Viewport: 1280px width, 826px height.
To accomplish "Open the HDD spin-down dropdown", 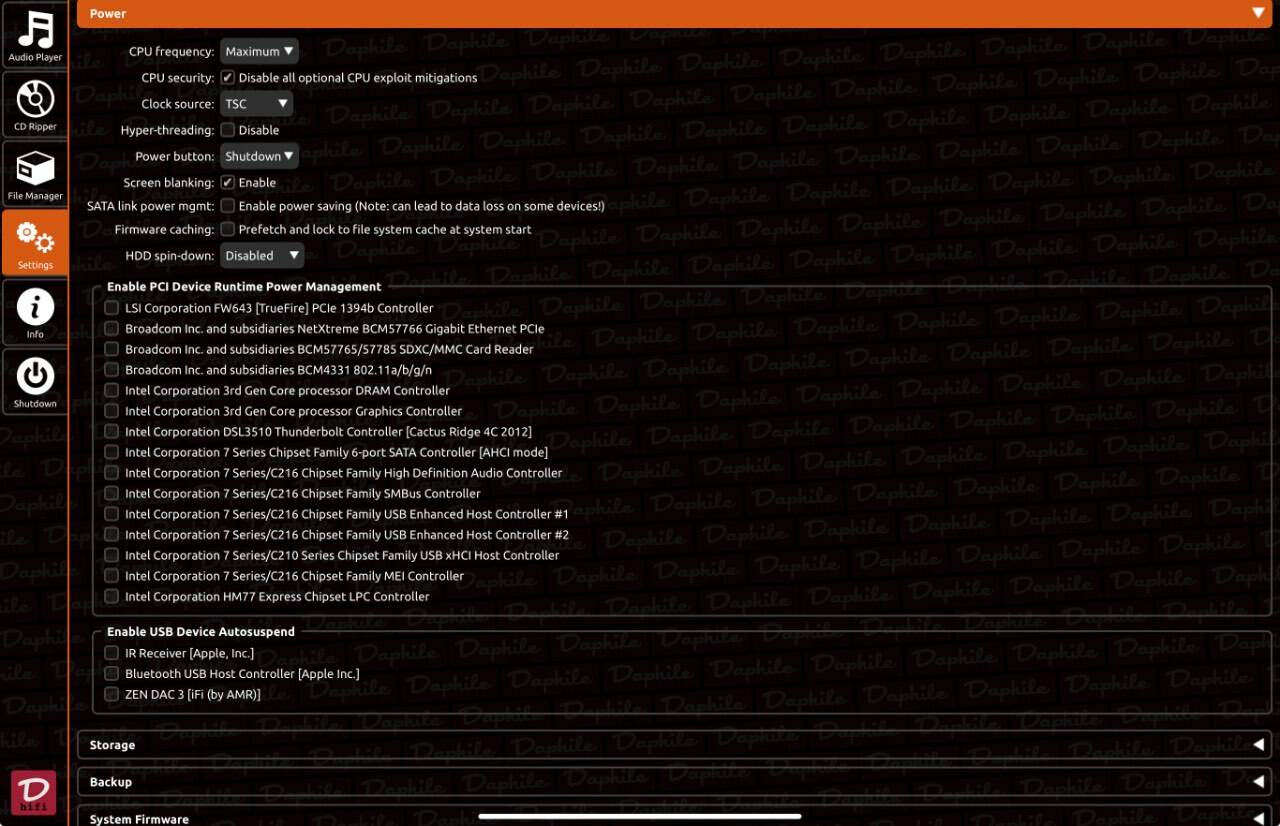I will tap(261, 255).
